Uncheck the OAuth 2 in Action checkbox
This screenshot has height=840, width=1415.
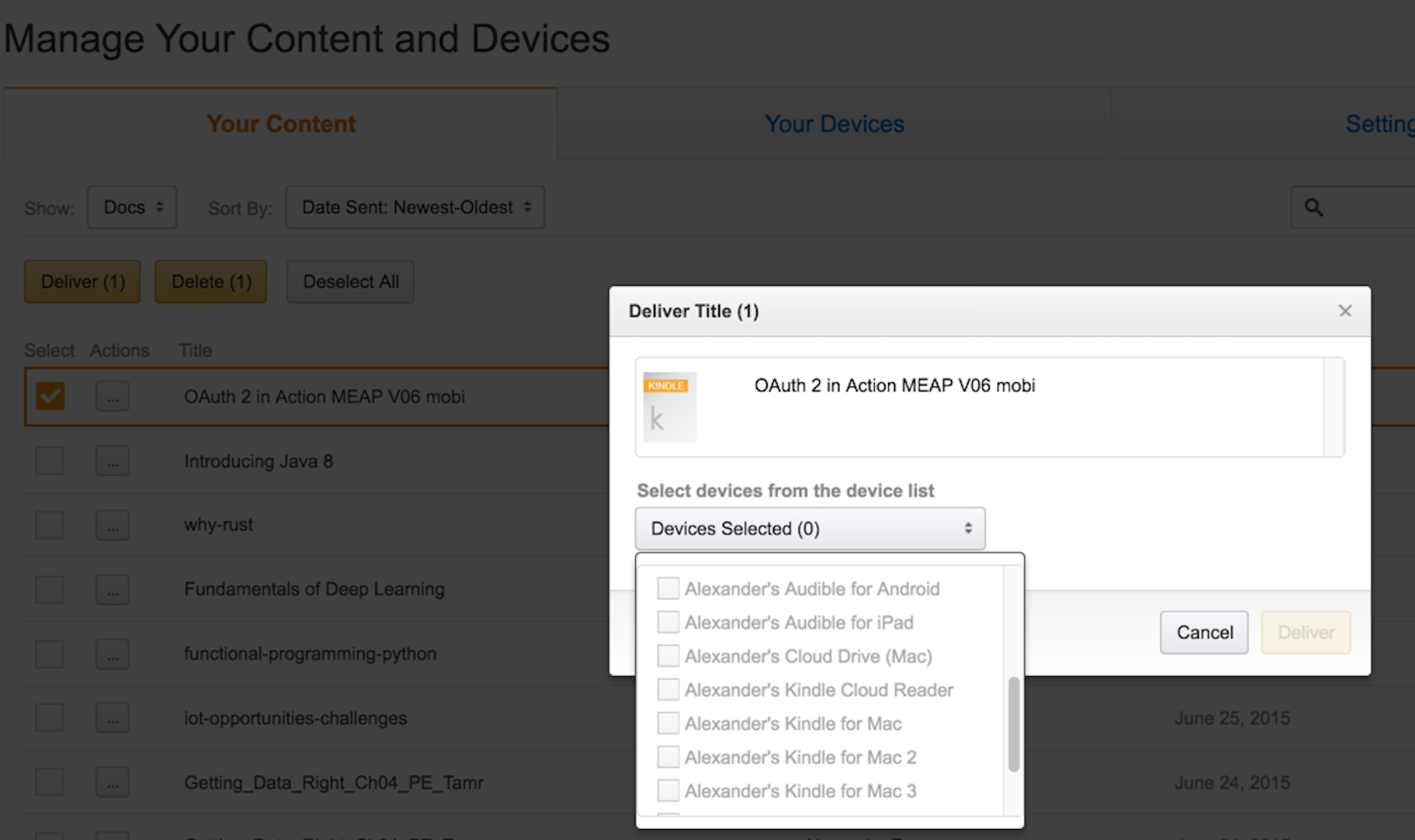point(50,396)
